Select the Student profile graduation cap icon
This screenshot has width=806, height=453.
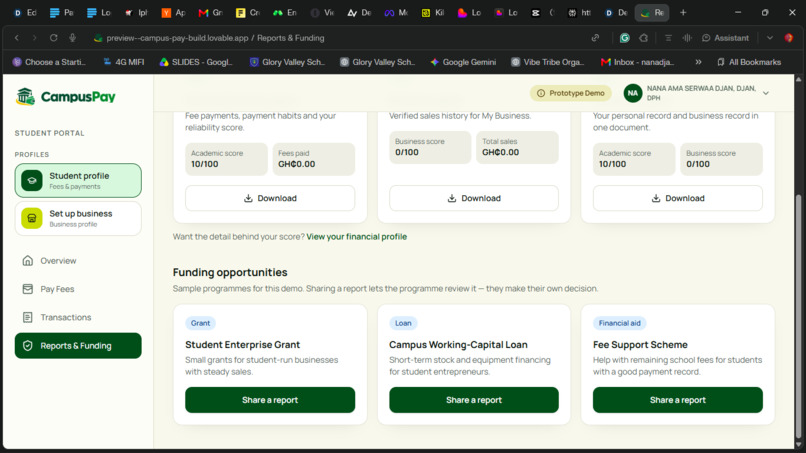[x=32, y=180]
